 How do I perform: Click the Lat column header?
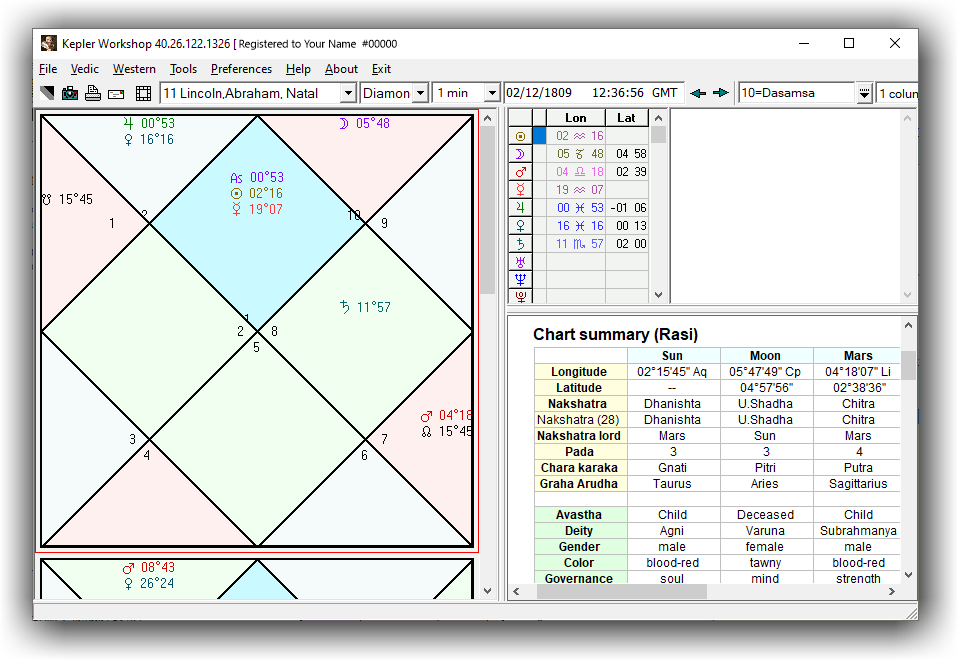point(626,118)
